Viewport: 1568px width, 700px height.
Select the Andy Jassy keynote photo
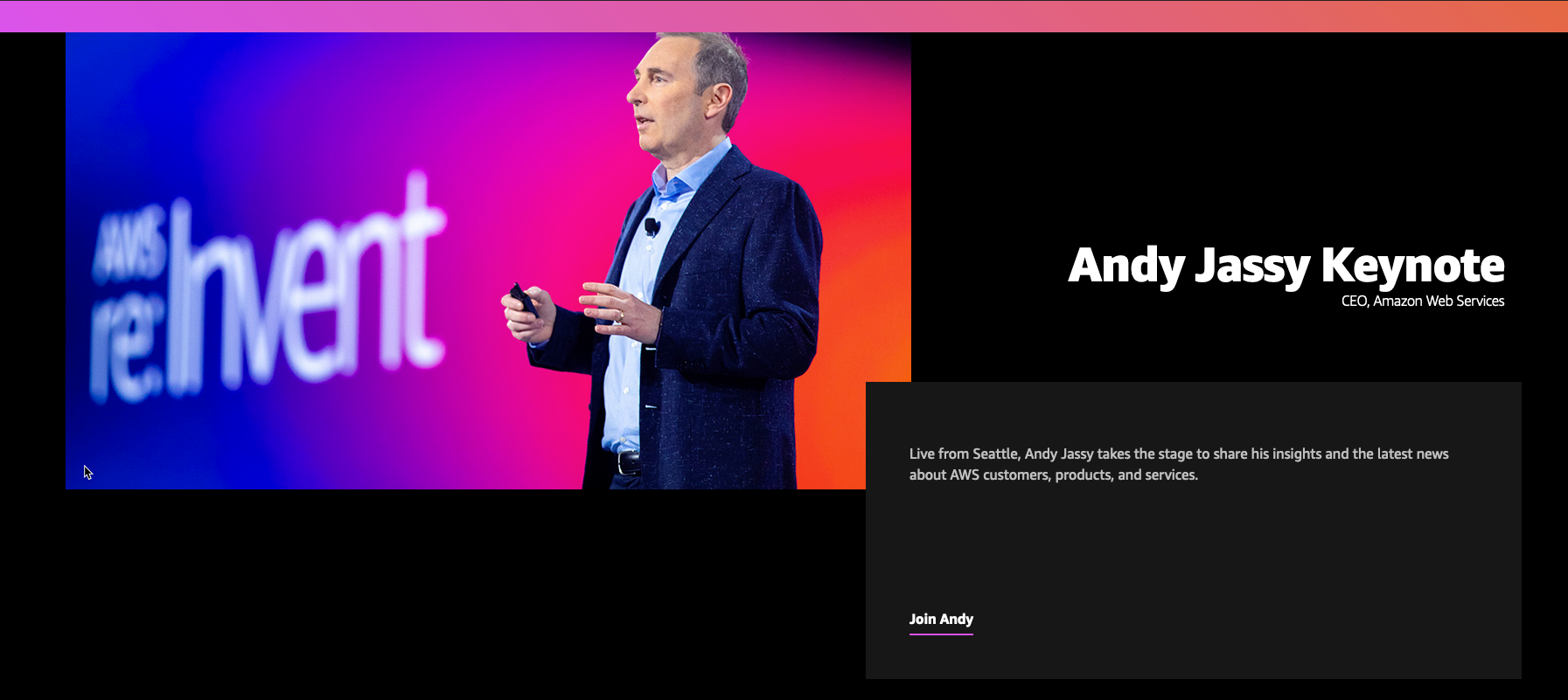click(x=488, y=260)
